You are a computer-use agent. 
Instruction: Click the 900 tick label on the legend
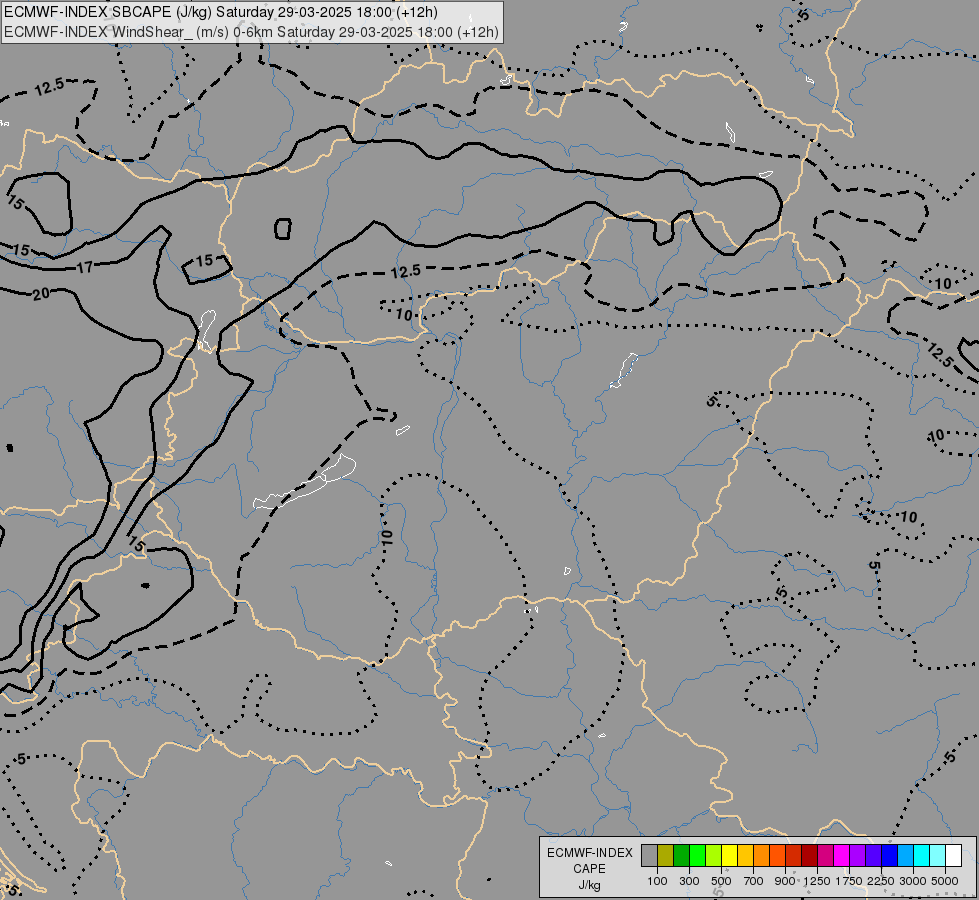(x=785, y=881)
